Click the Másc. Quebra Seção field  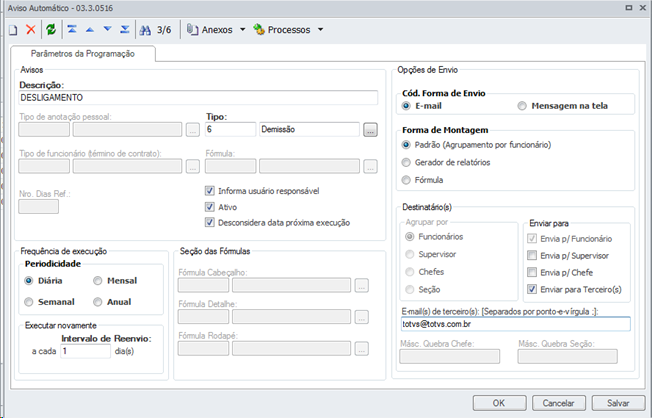[x=568, y=356]
